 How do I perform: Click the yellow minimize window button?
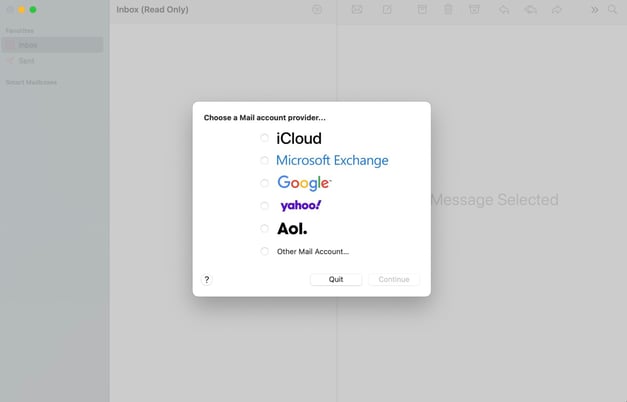(x=22, y=10)
